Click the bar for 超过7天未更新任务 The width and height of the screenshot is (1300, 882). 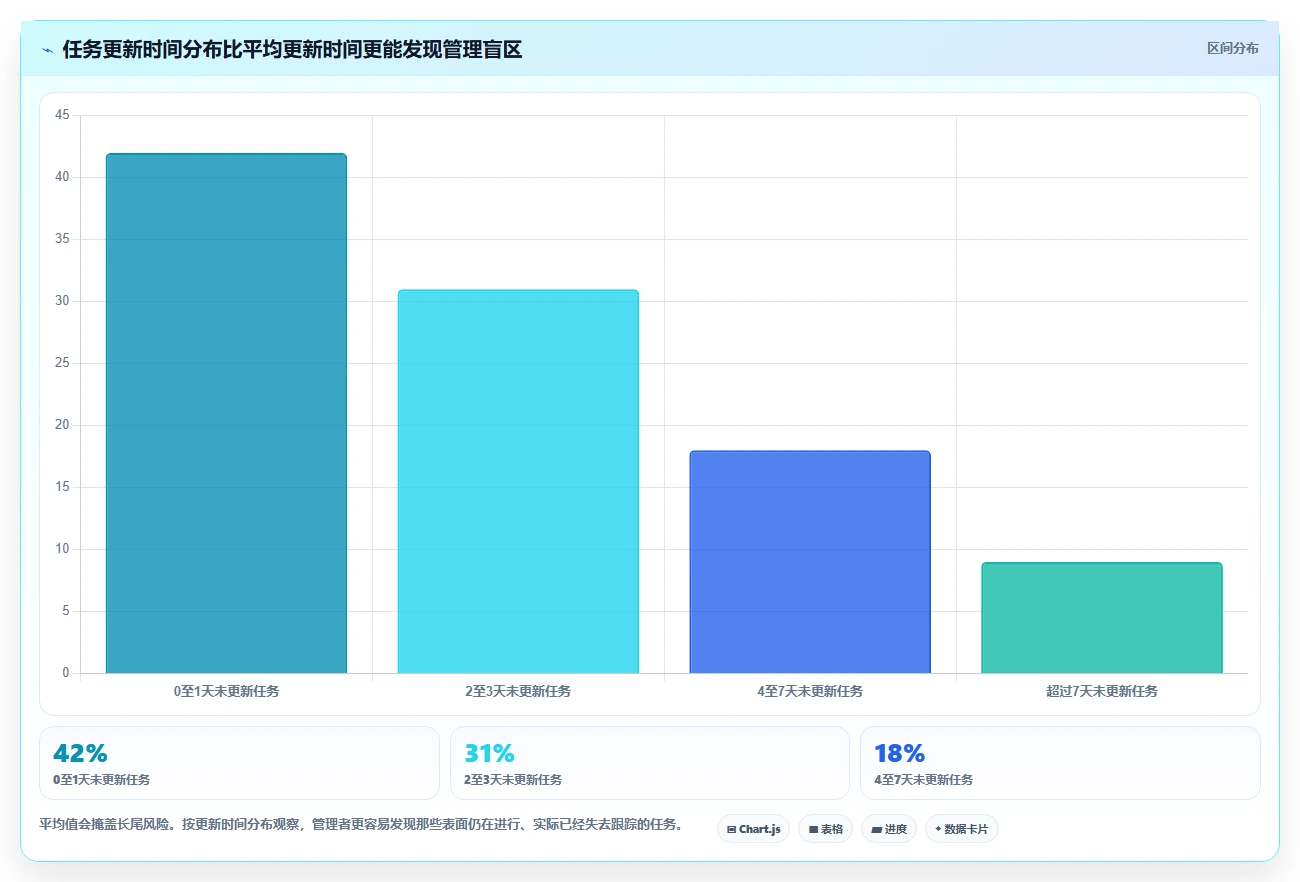1102,618
